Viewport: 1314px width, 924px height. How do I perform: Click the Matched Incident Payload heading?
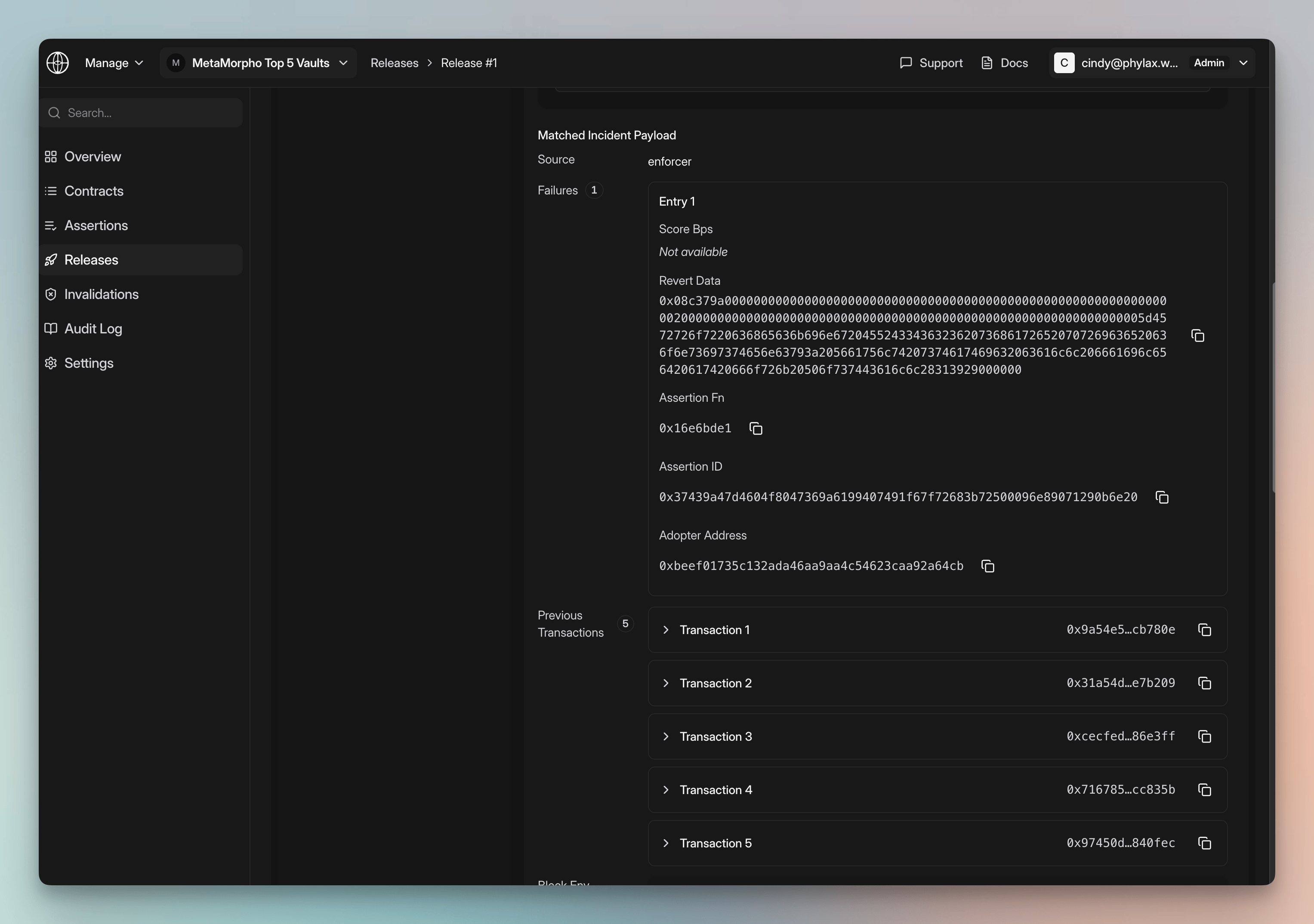click(607, 135)
